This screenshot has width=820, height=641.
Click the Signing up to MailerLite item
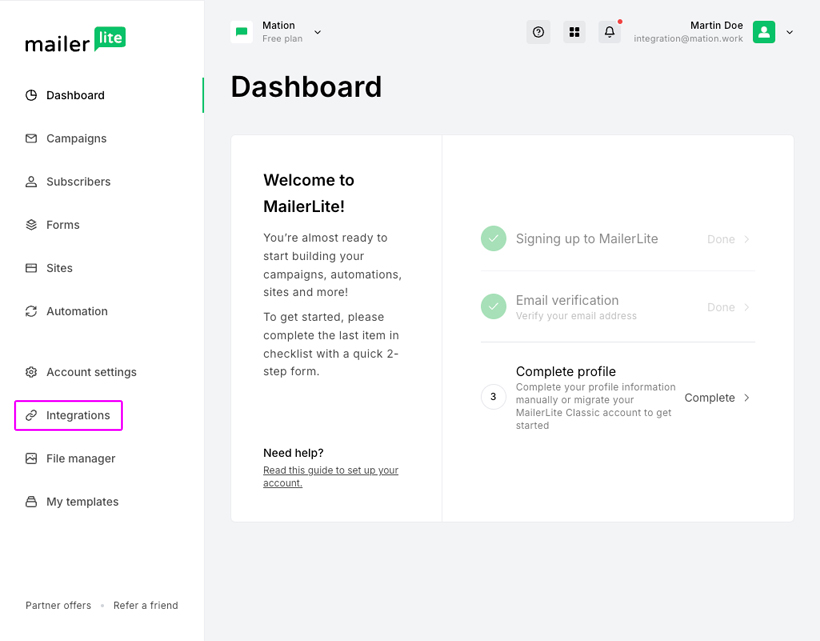pyautogui.click(x=587, y=238)
